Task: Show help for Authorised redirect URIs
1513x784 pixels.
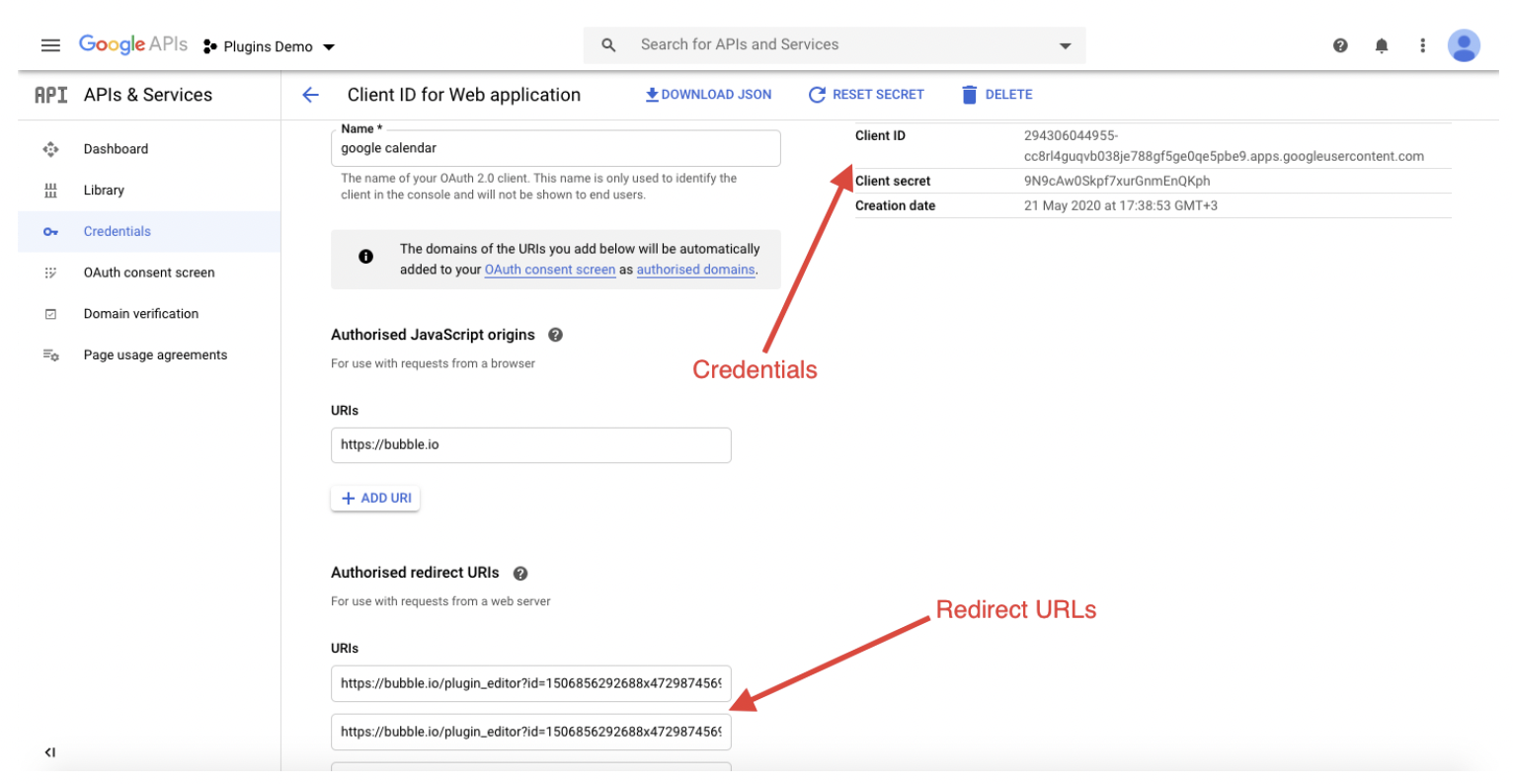Action: (520, 573)
